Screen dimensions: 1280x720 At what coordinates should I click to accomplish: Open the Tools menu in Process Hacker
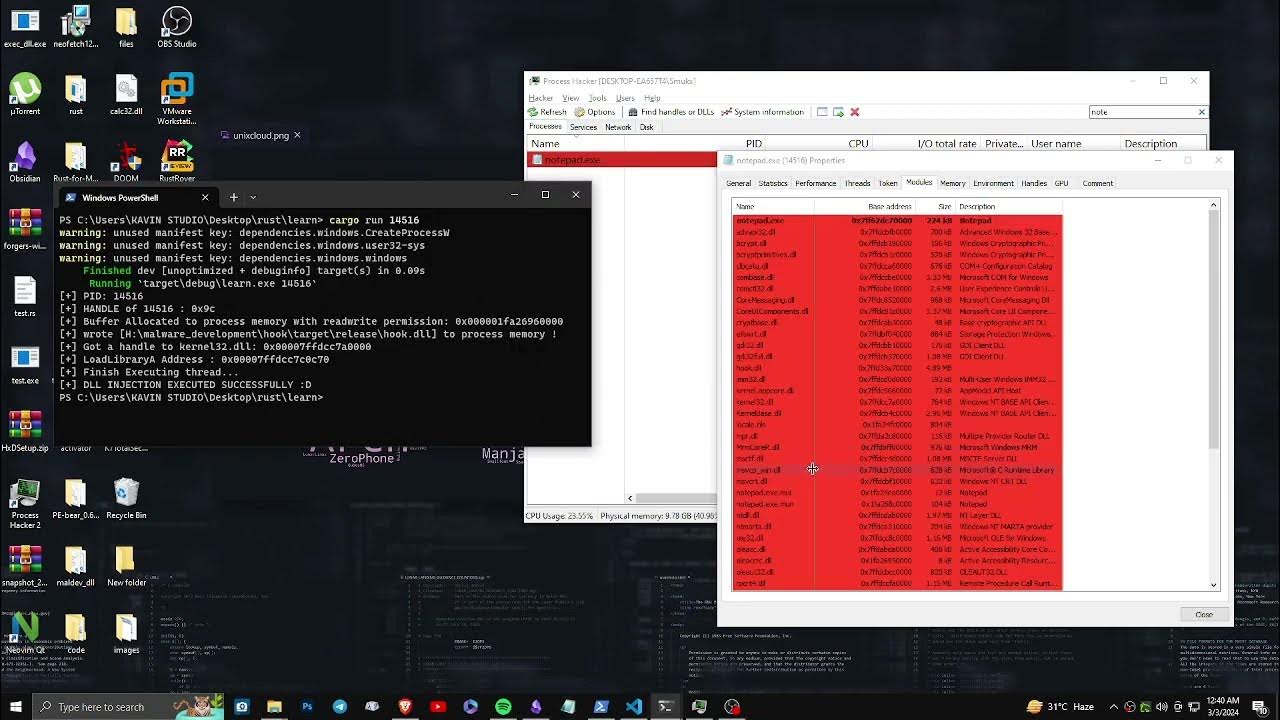[x=597, y=98]
